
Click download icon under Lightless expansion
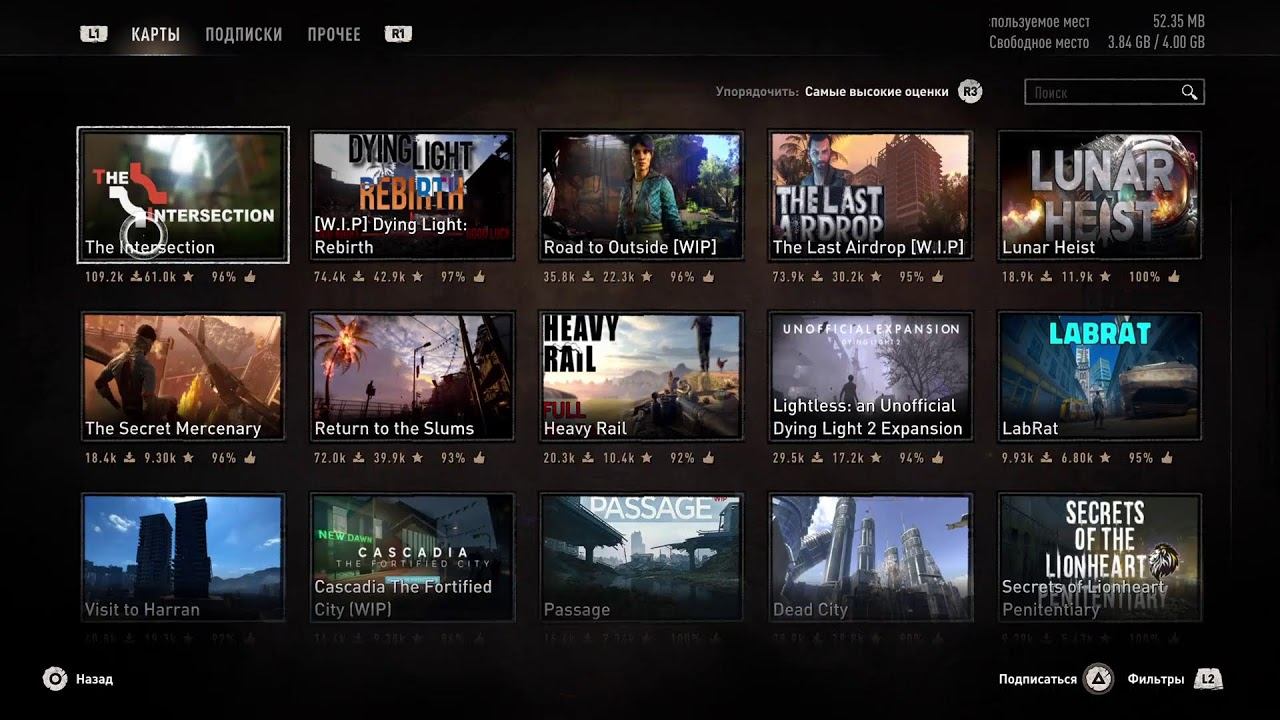pyautogui.click(x=818, y=458)
